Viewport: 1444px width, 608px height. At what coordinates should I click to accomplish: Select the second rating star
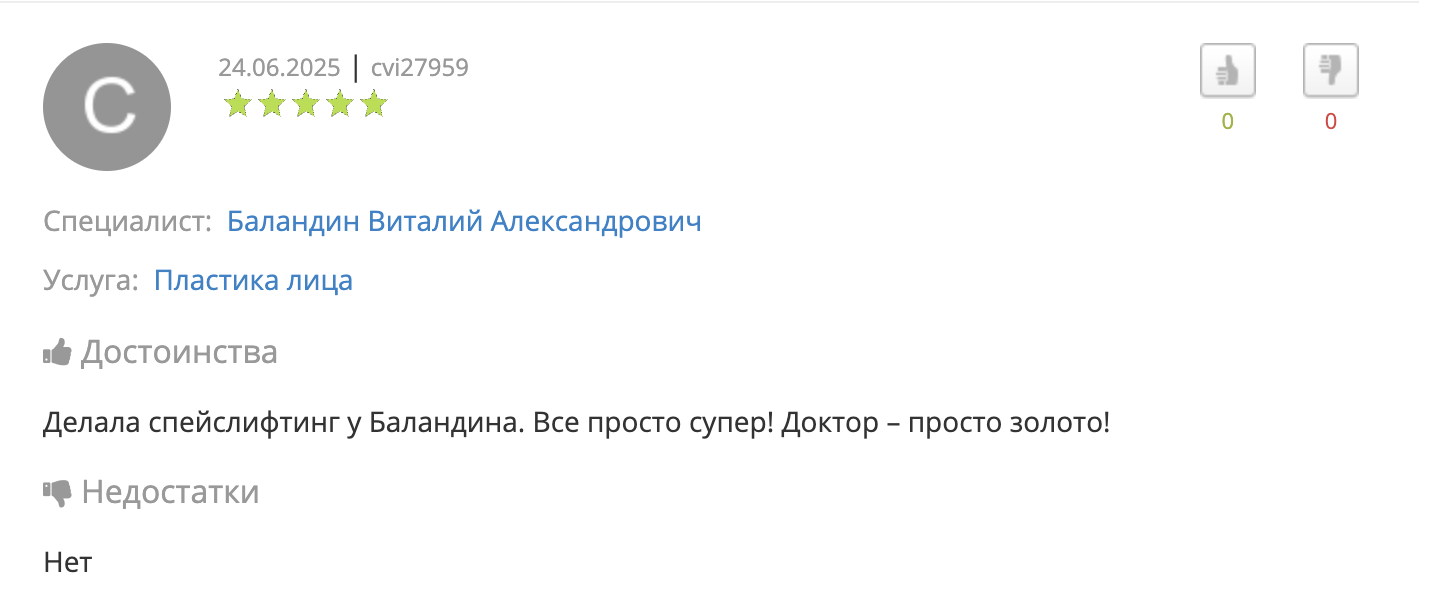pyautogui.click(x=271, y=104)
